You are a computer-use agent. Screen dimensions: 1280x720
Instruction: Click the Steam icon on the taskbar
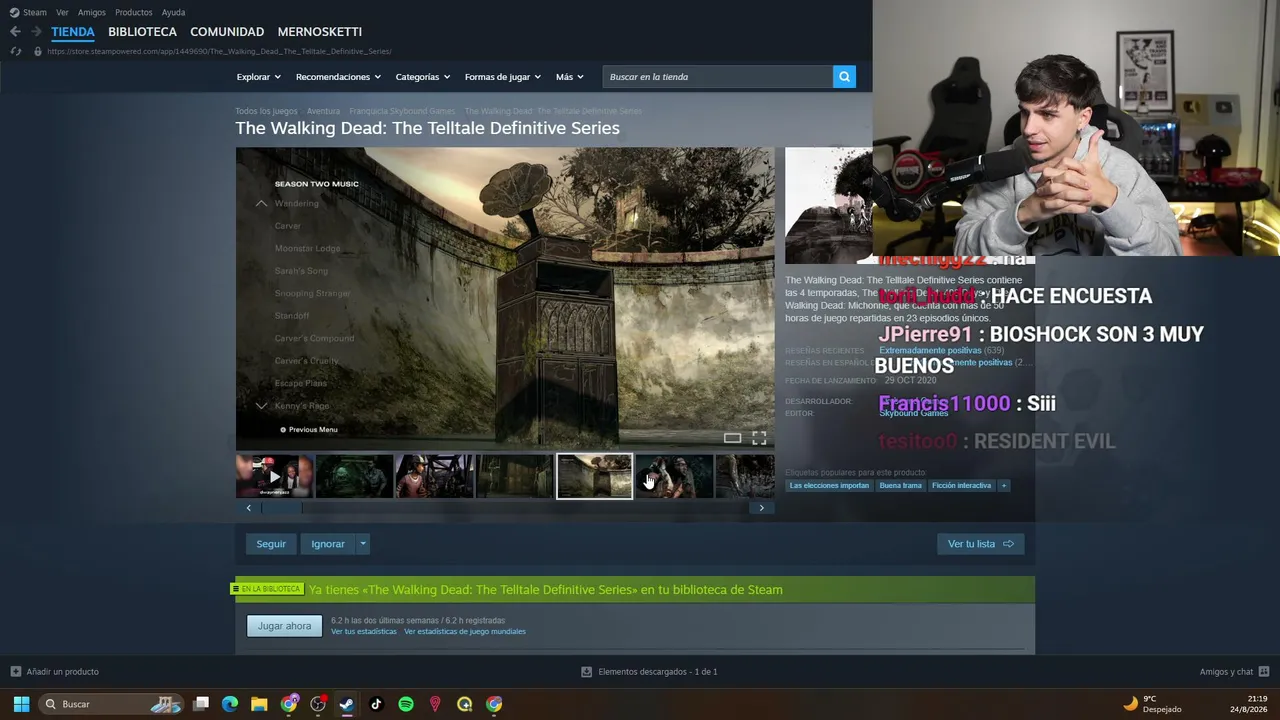346,704
